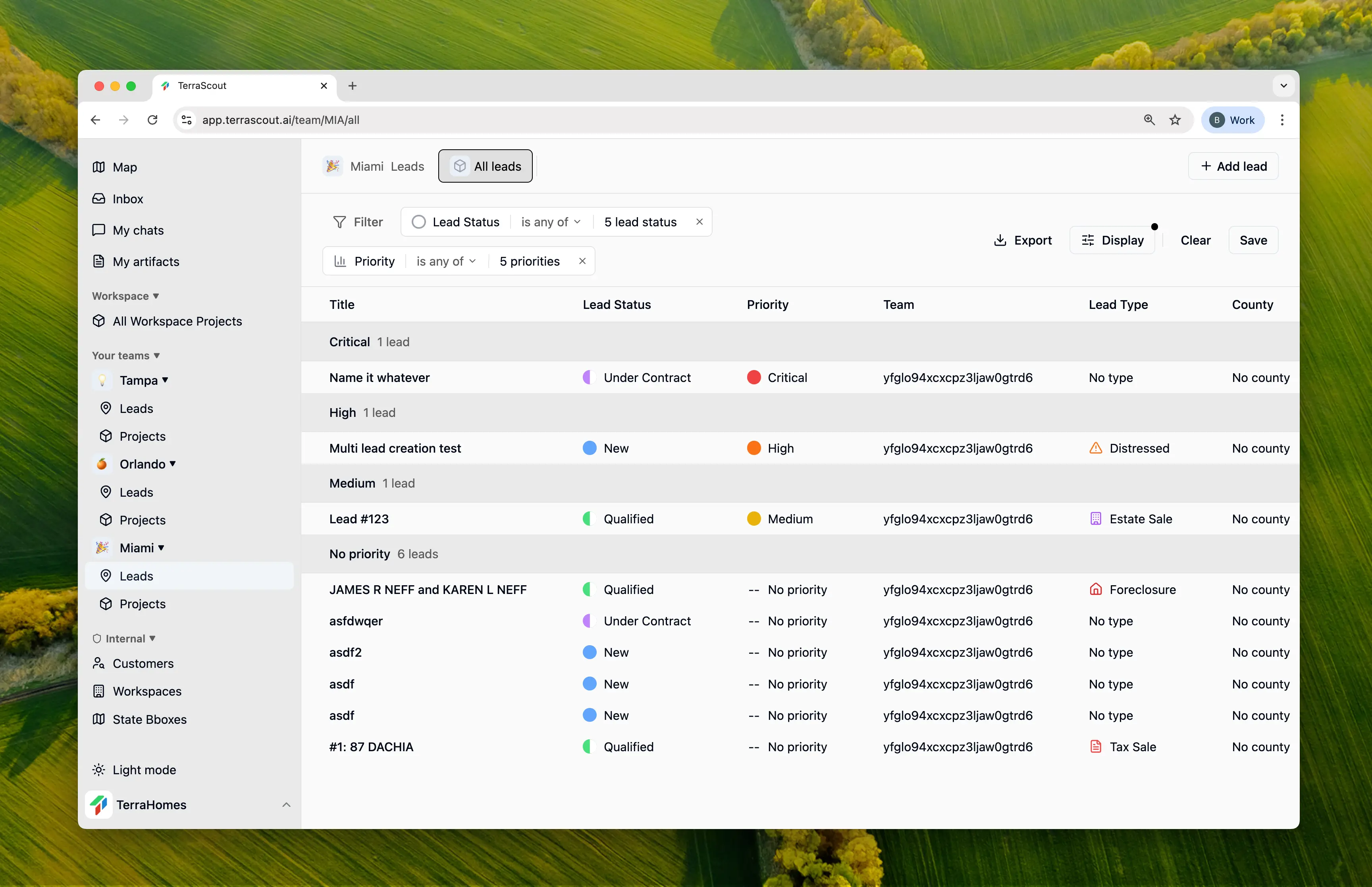Click the red Critical priority dot
Screen dimensions: 1372x887
pos(753,377)
